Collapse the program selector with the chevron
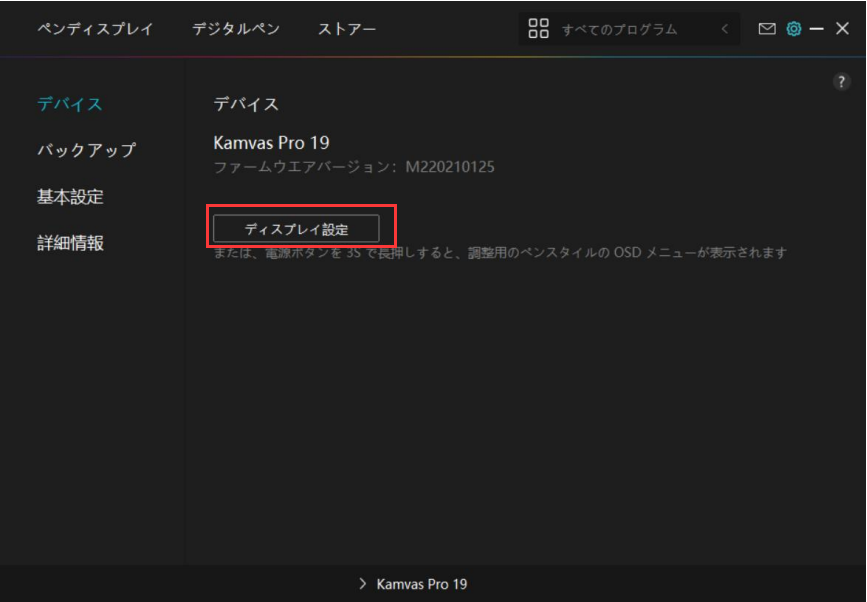This screenshot has width=867, height=602. click(724, 29)
